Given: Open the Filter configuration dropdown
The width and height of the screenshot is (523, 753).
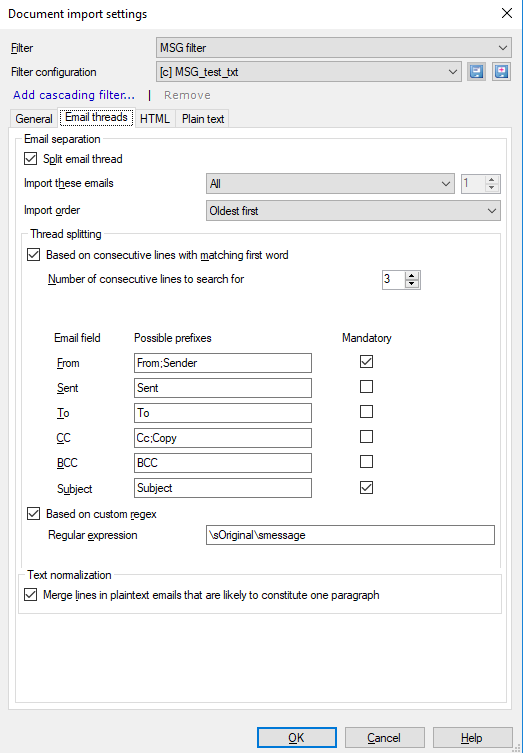Looking at the screenshot, I should click(309, 72).
